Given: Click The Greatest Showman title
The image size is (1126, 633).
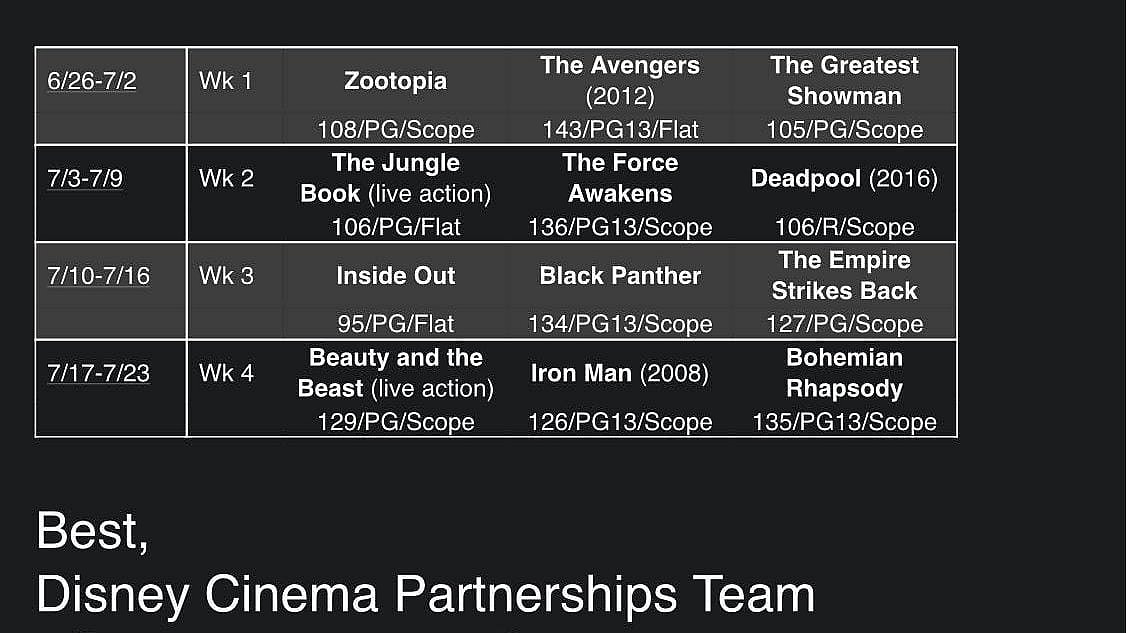Looking at the screenshot, I should coord(844,80).
